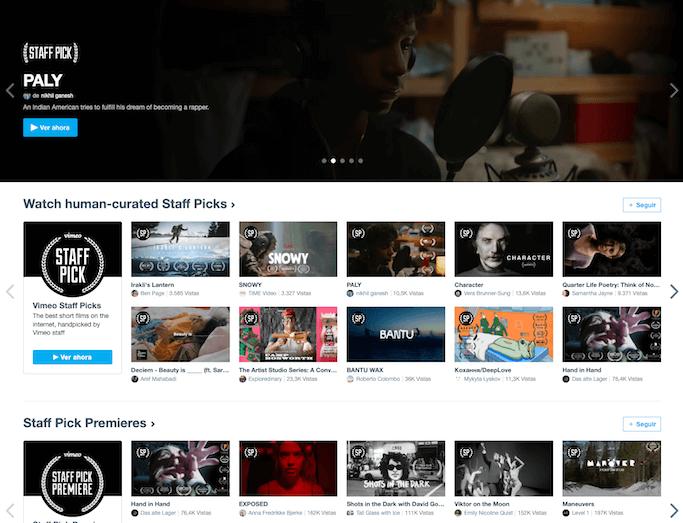Open Viktor on the Moon video thumbnail
This screenshot has width=683, height=523.
coord(504,468)
